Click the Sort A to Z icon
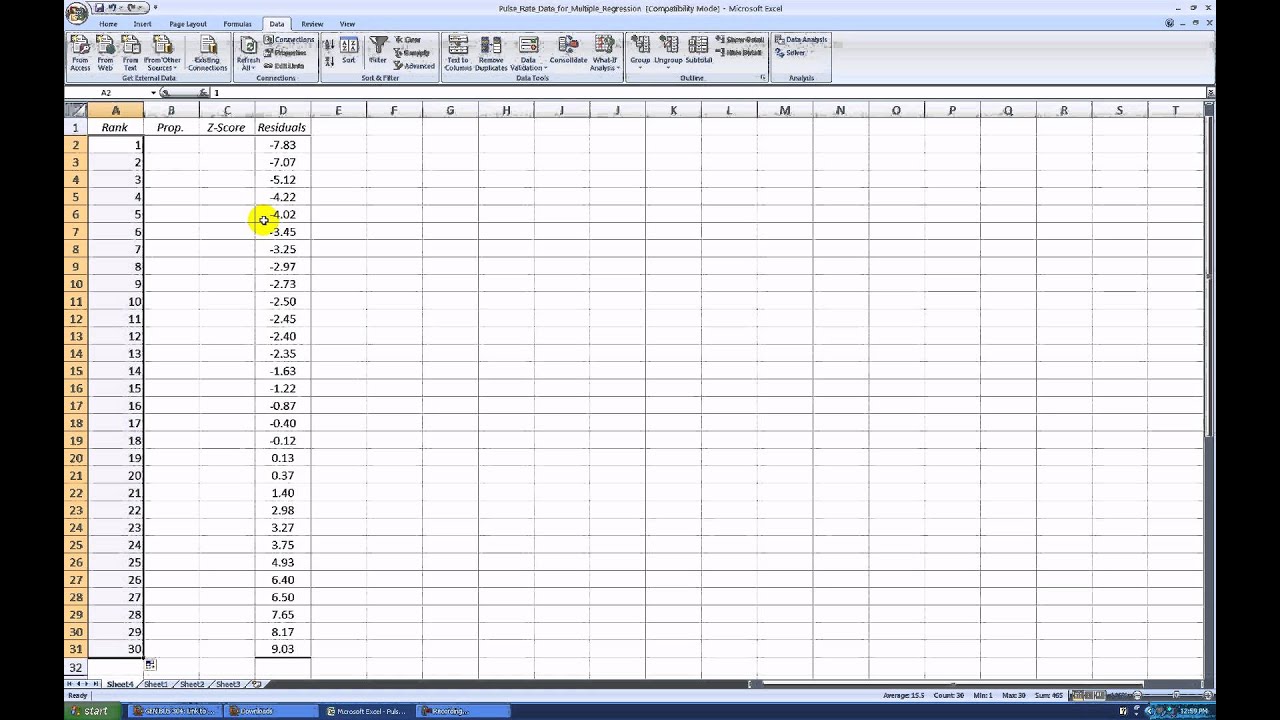Image resolution: width=1280 pixels, height=720 pixels. coord(329,45)
